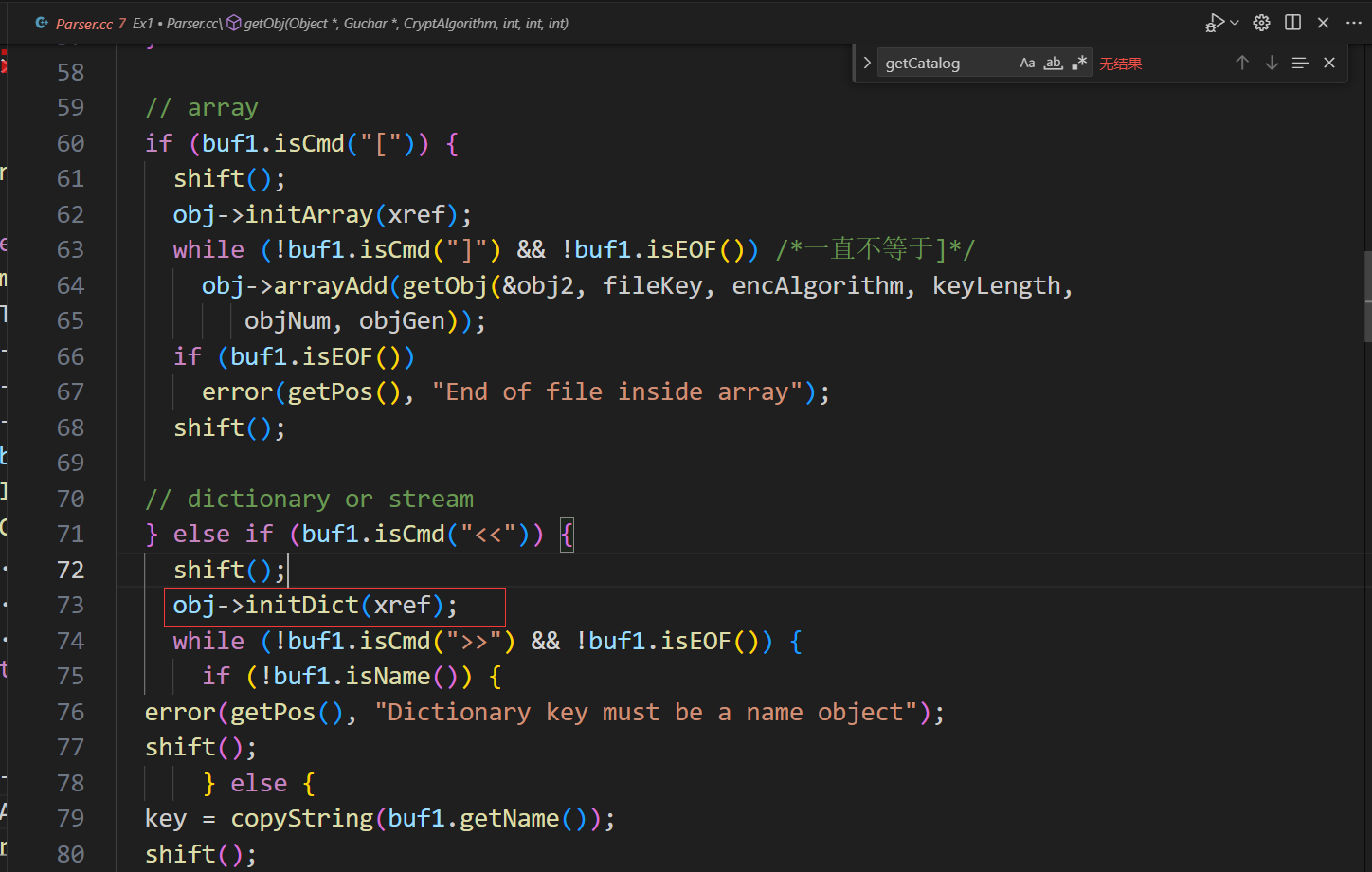Screen dimensions: 1372x872
Task: Open the Ex1 • Parser.cc breadcrumb
Action: pos(176,24)
